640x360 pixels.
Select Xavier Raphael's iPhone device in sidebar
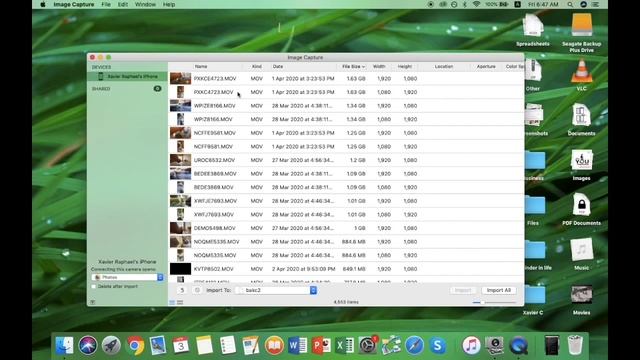pos(127,76)
